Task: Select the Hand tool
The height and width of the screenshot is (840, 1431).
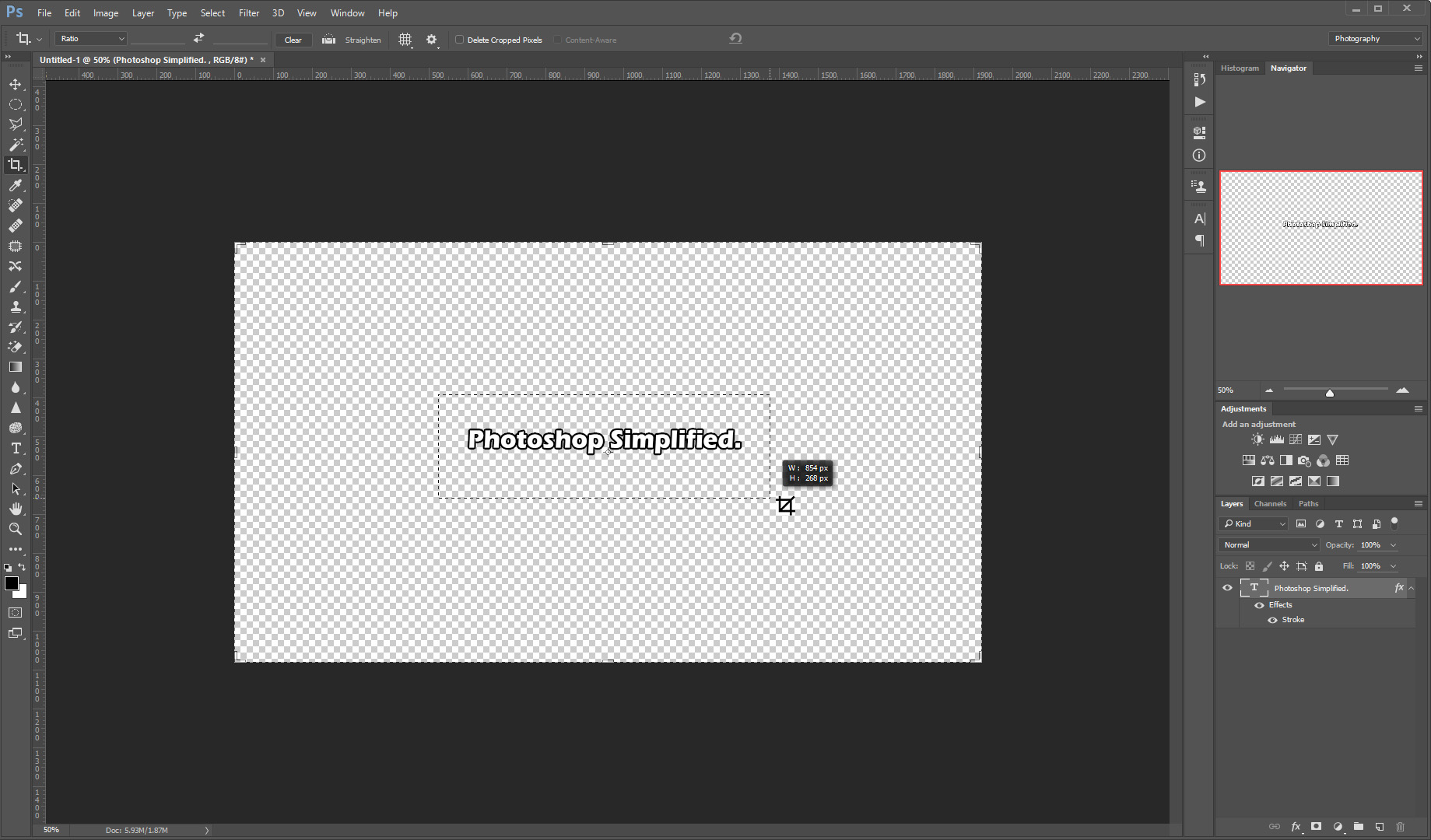Action: (16, 509)
